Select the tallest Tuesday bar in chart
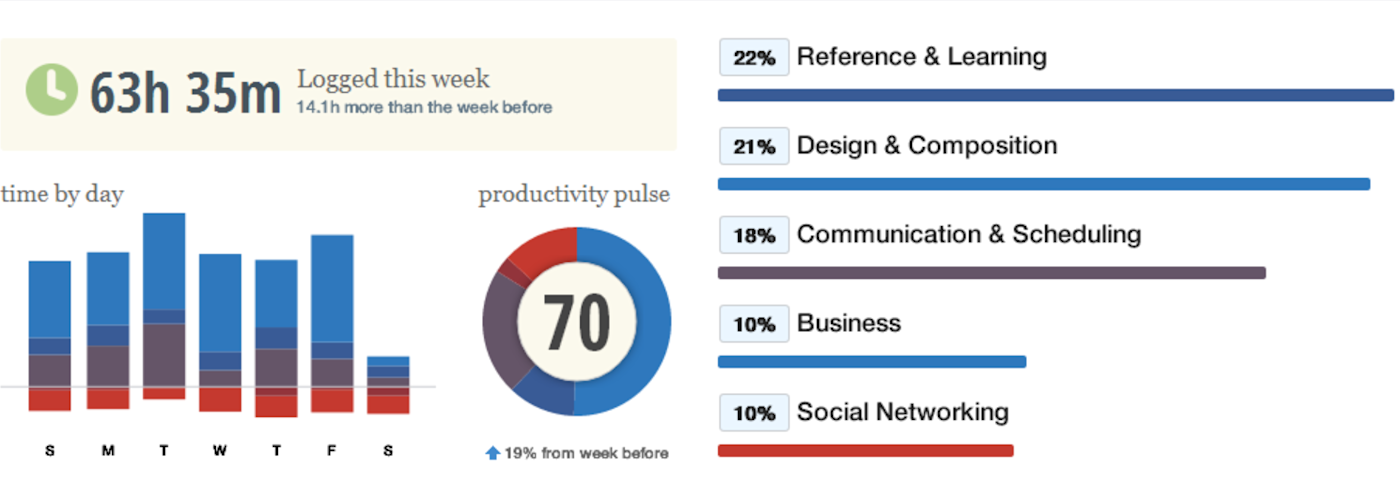Viewport: 1400px width, 488px height. pyautogui.click(x=164, y=306)
